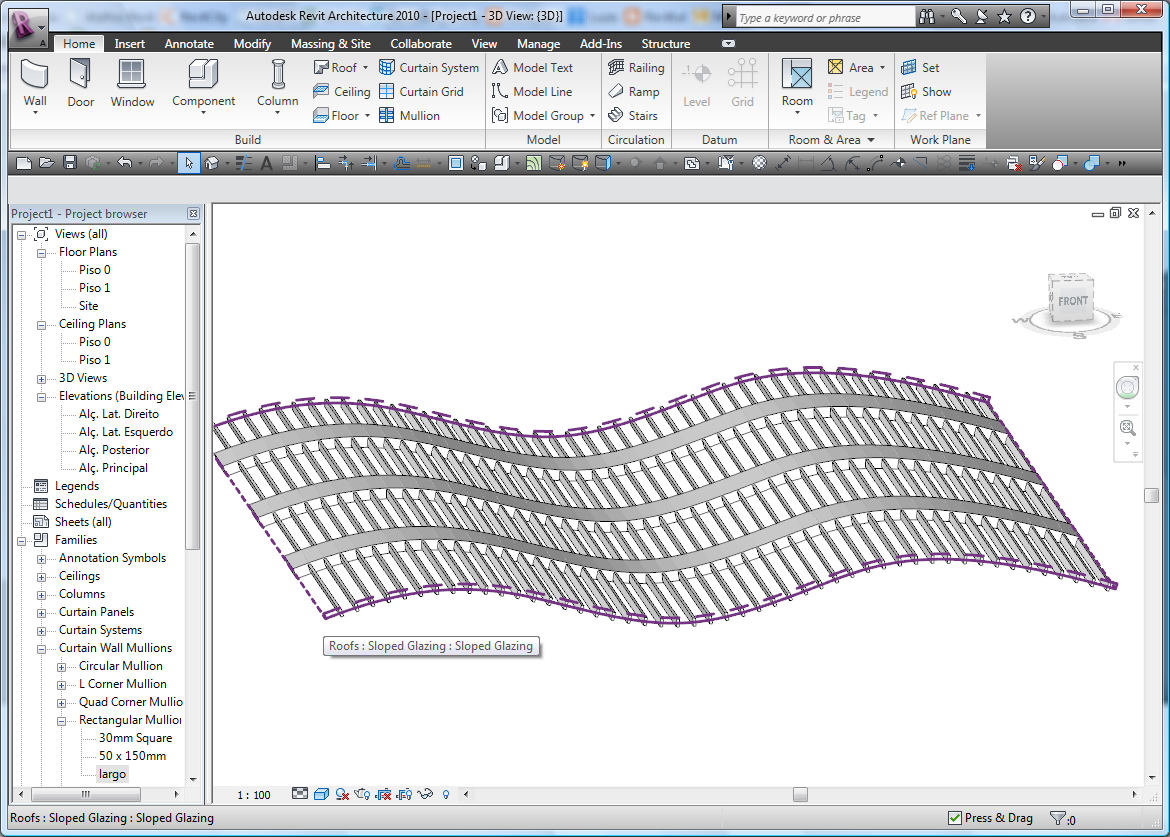Select the Wall tool
Viewport: 1170px width, 837px height.
click(x=35, y=82)
